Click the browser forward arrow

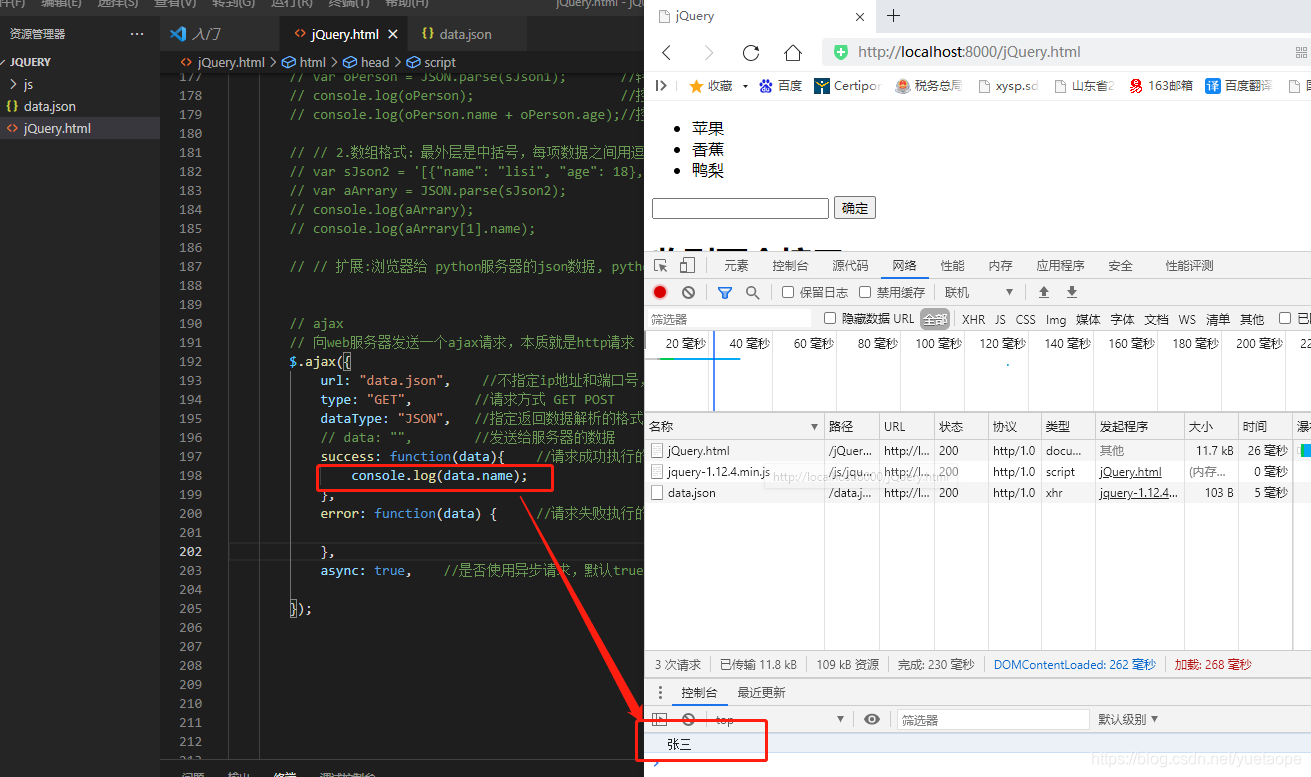point(709,52)
